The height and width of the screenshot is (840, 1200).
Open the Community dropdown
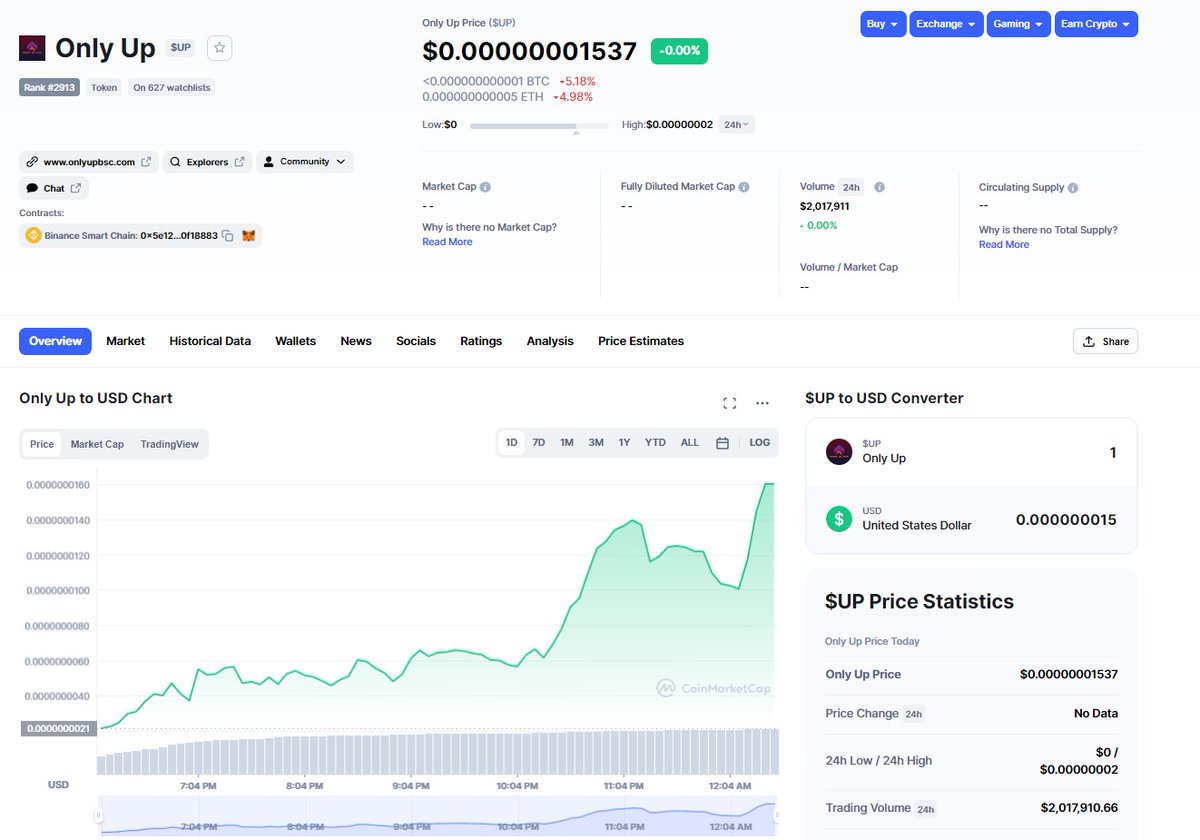(304, 161)
